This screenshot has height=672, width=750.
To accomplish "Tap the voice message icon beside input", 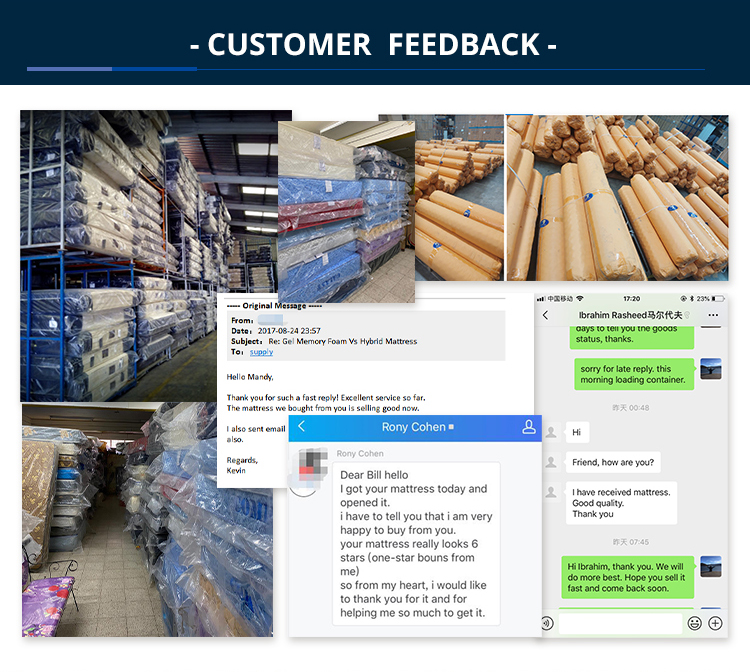I will [547, 623].
